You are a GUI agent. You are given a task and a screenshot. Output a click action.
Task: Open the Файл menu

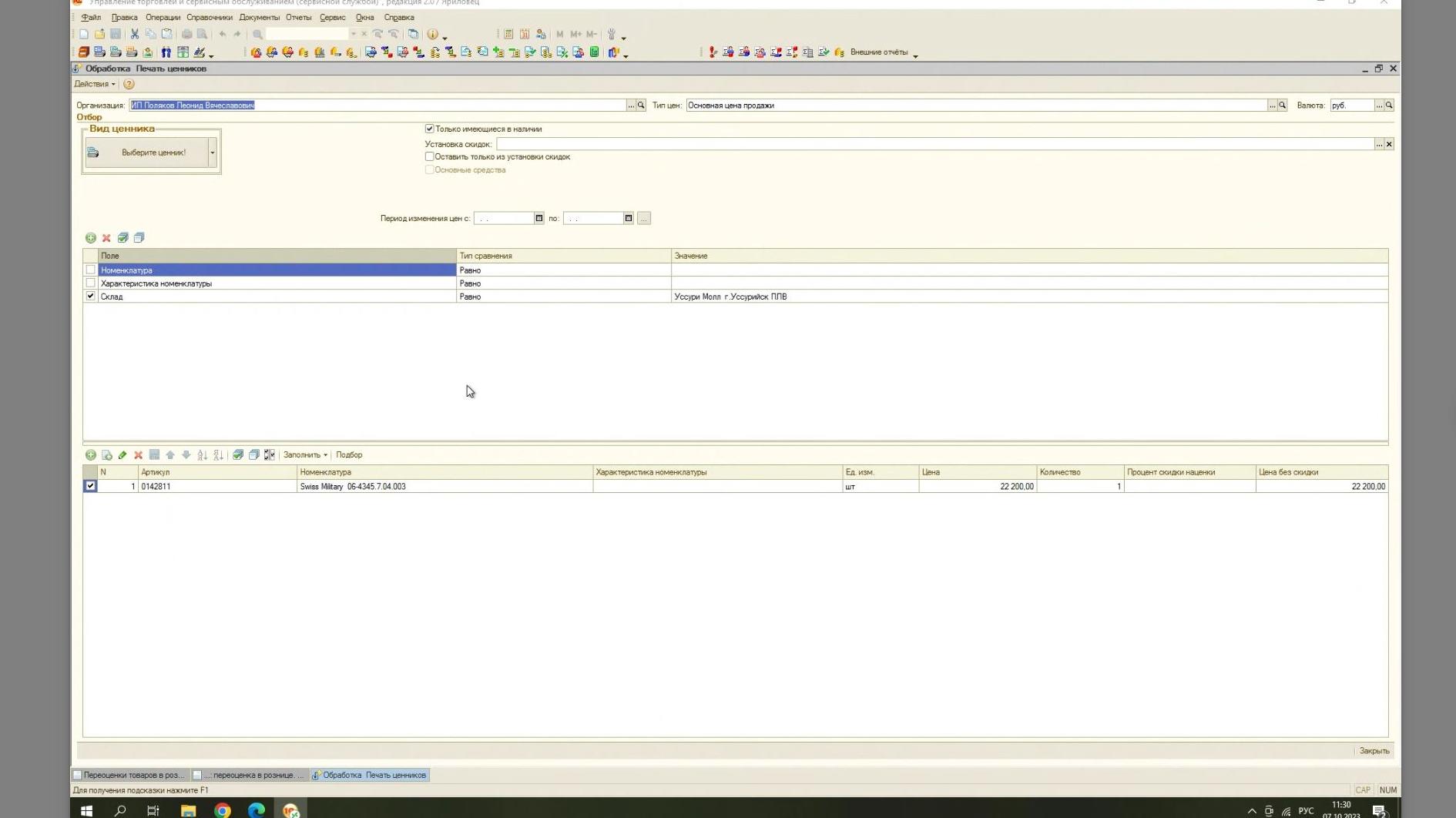tap(91, 17)
